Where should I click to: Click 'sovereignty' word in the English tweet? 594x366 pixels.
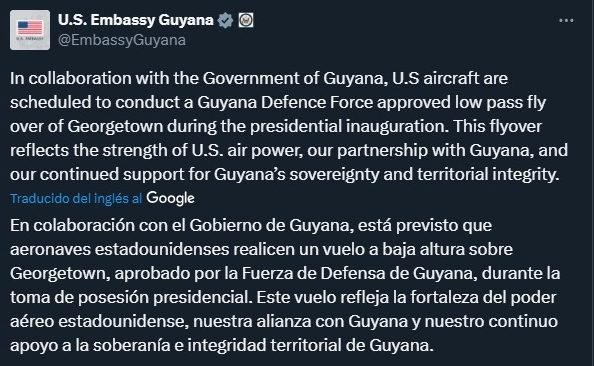pos(335,175)
